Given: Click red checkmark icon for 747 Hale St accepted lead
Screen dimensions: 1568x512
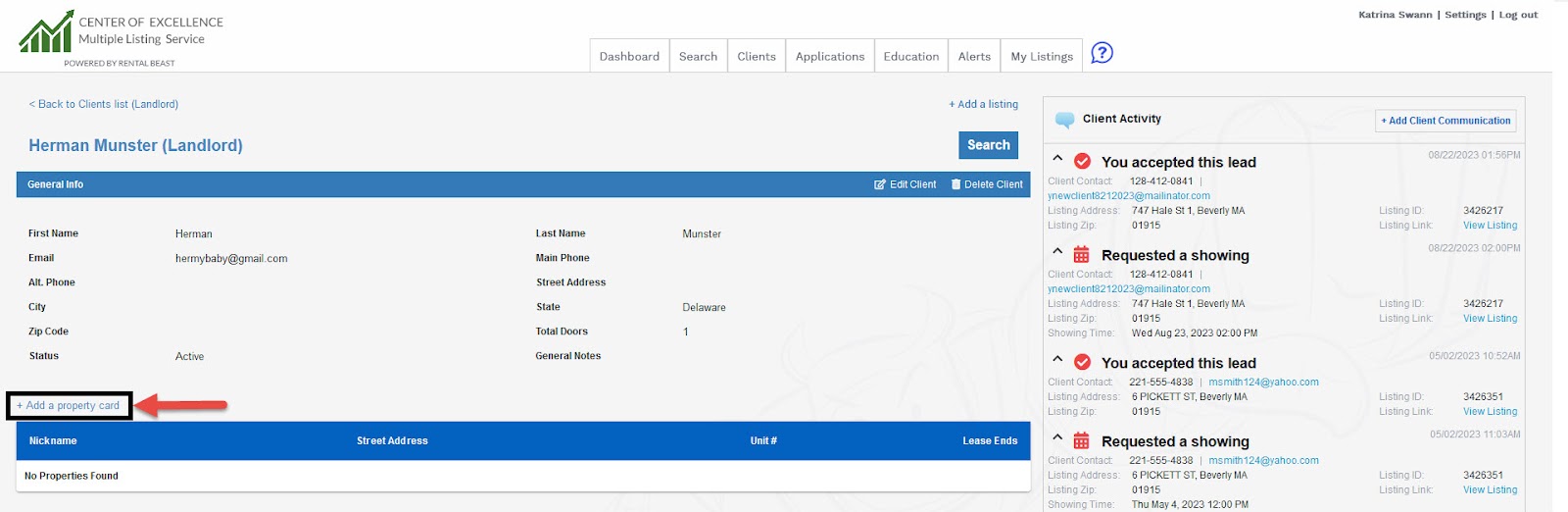Looking at the screenshot, I should 1082,161.
